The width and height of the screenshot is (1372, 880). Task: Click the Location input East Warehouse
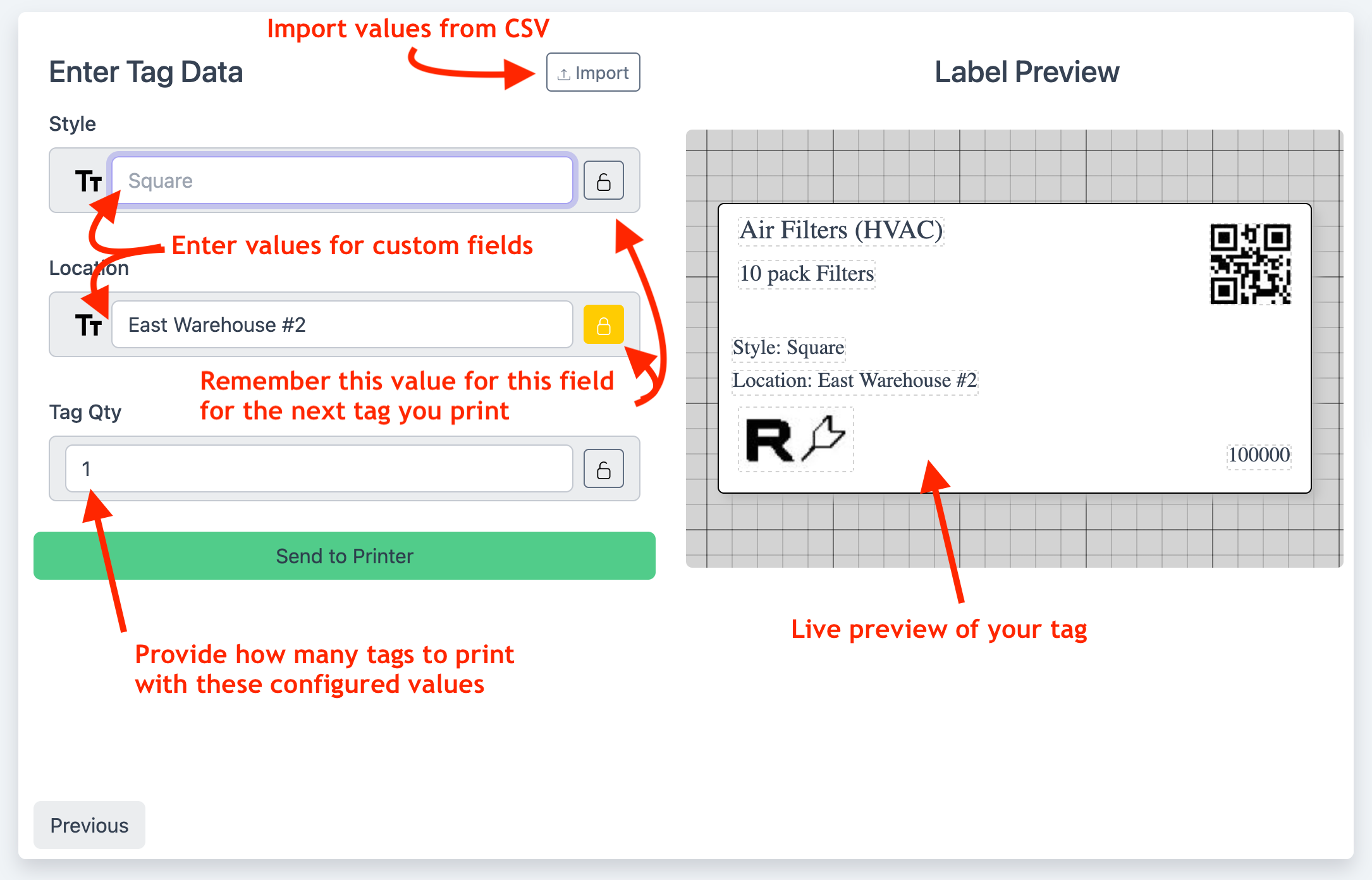(342, 324)
